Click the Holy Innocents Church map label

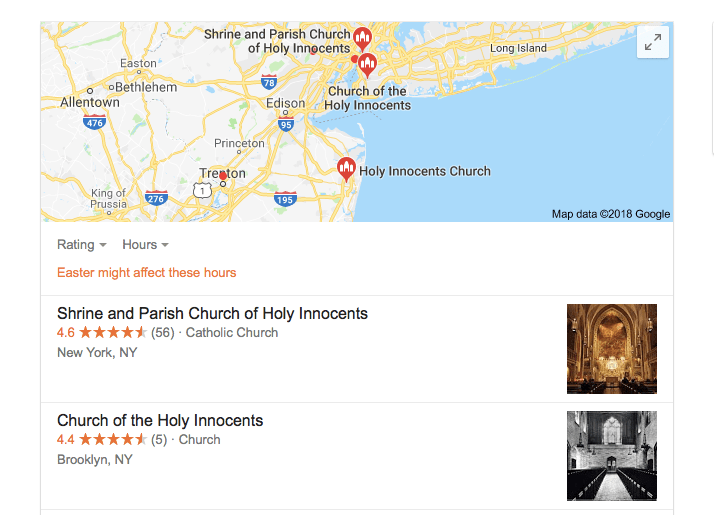[424, 171]
